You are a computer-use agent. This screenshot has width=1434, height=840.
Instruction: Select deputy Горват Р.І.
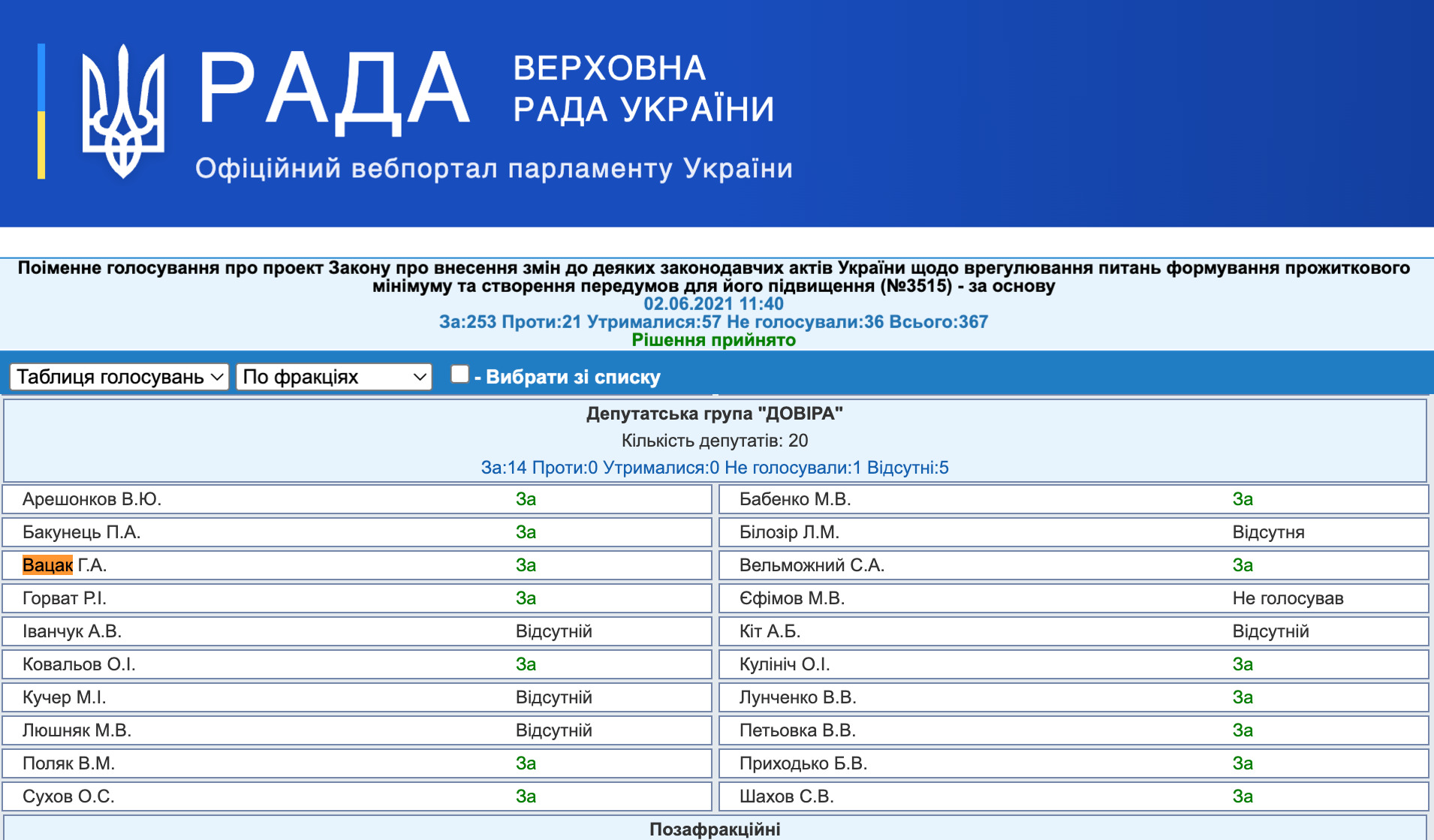[x=65, y=598]
